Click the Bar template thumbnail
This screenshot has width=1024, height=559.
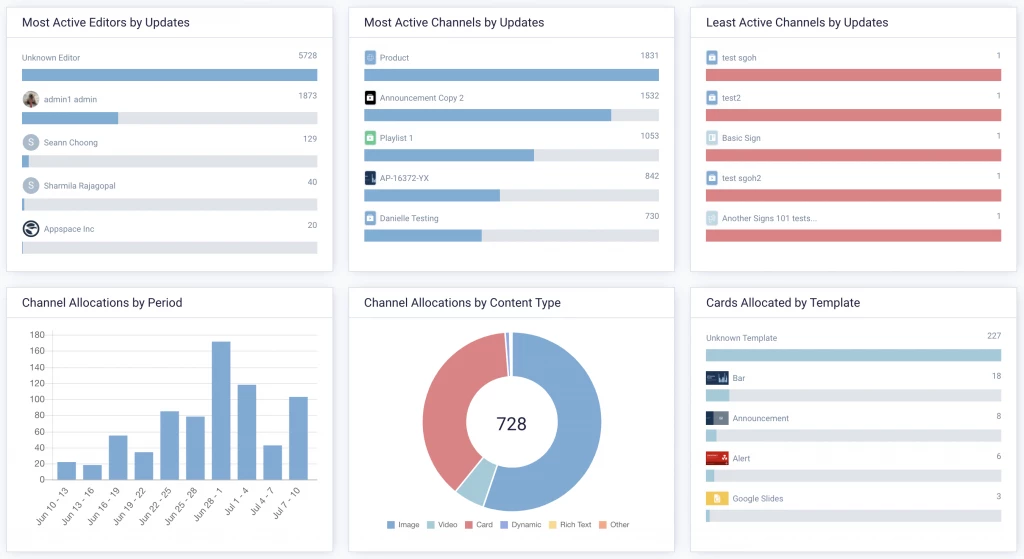[x=717, y=378]
